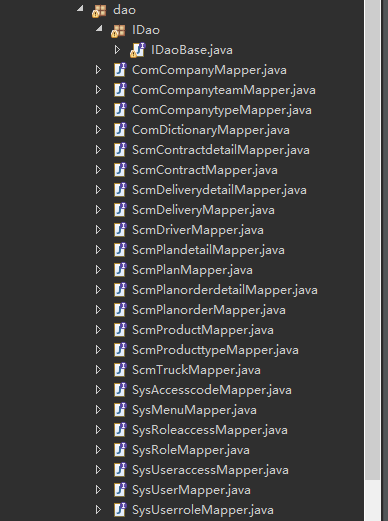Viewport: 388px width, 521px height.
Task: Click the ScmTruckMapper.java file icon
Action: click(120, 370)
